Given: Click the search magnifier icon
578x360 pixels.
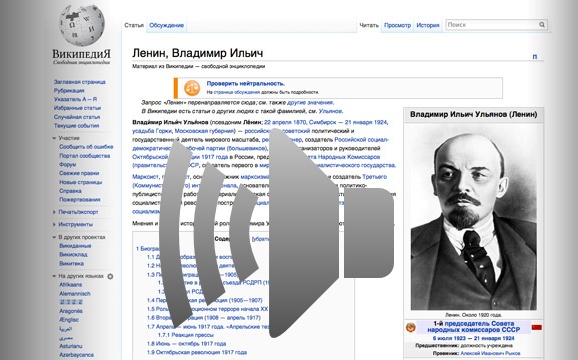Looking at the screenshot, I should 542,25.
